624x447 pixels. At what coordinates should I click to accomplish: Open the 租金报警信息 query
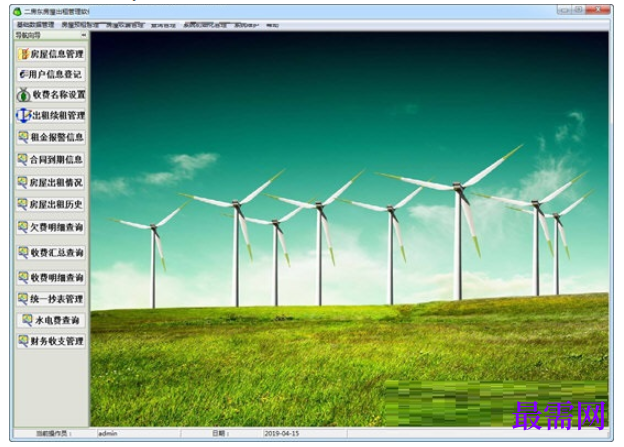(x=51, y=137)
